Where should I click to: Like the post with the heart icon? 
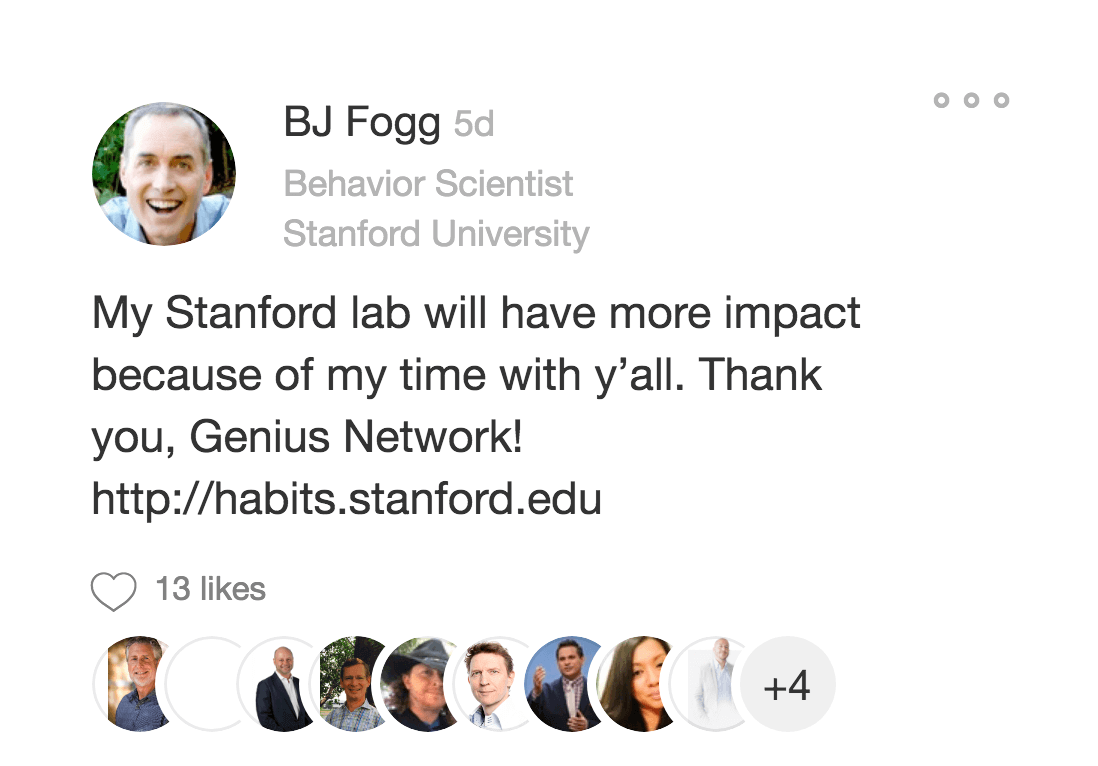(x=113, y=591)
